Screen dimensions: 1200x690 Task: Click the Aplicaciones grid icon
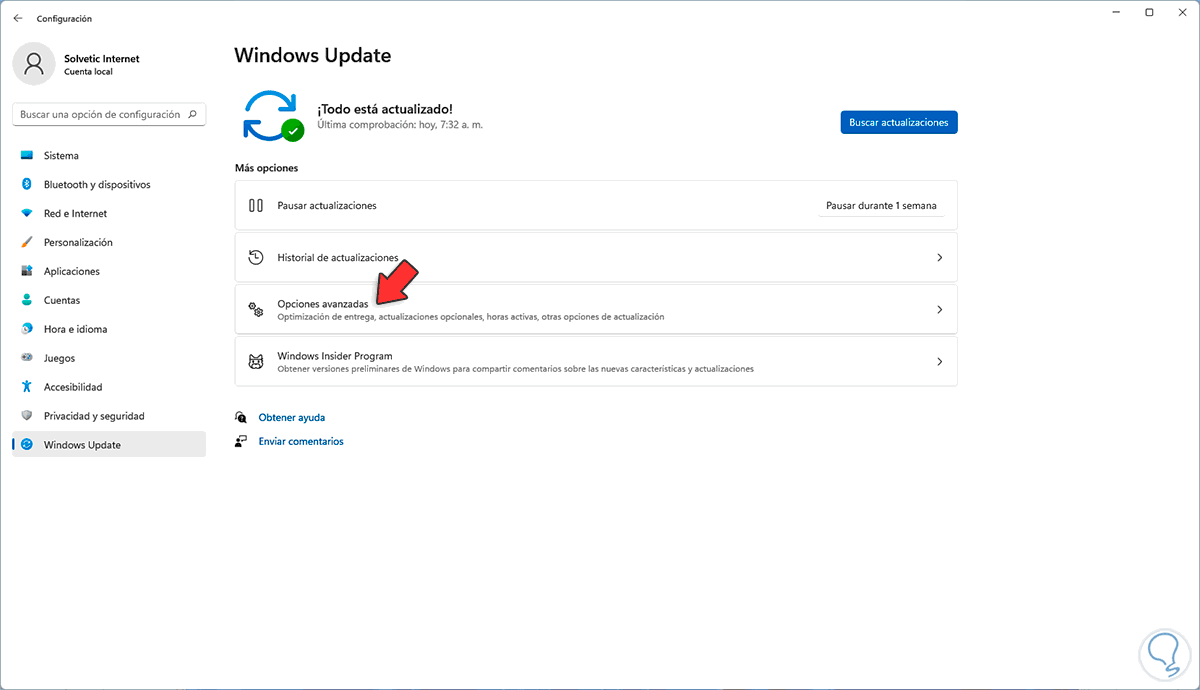tap(26, 272)
